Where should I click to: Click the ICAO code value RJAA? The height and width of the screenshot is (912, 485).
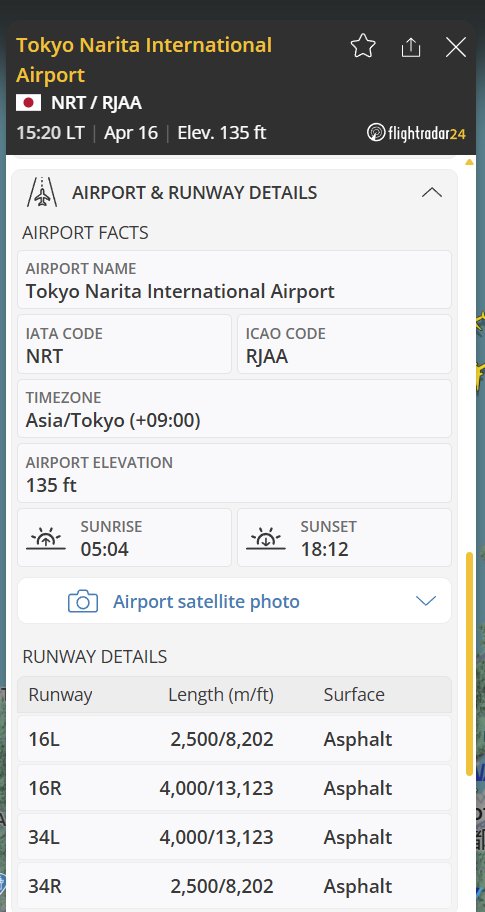[x=267, y=356]
